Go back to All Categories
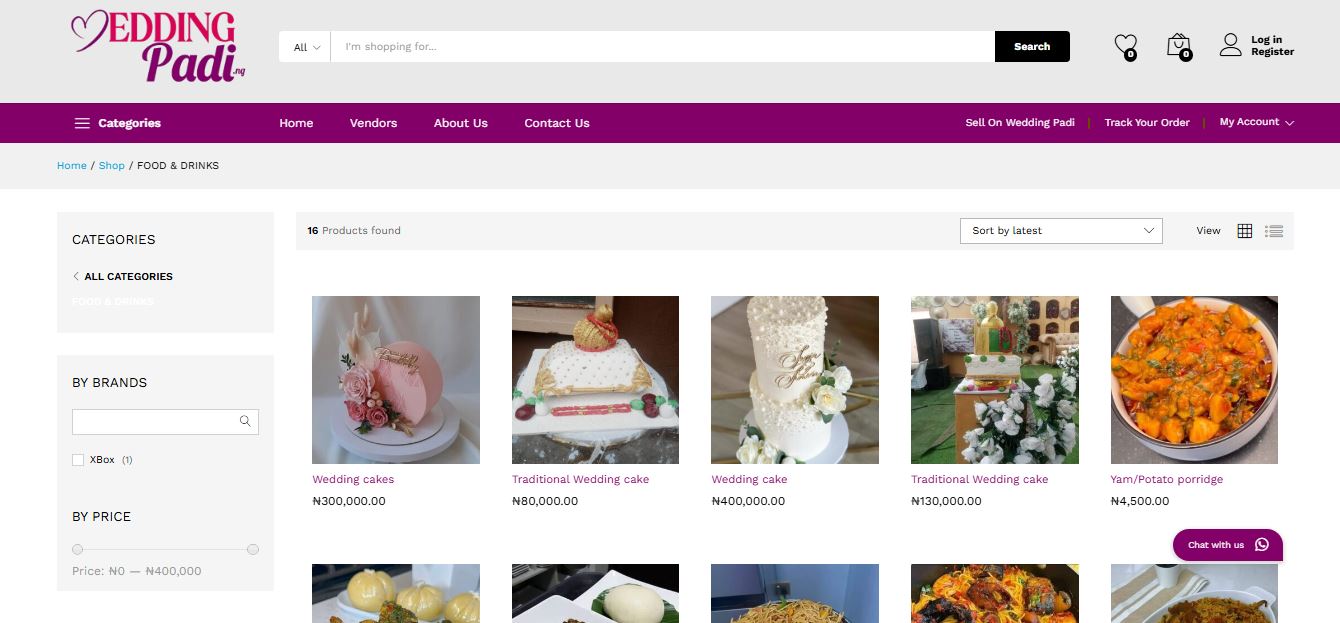The width and height of the screenshot is (1340, 623). pos(128,276)
